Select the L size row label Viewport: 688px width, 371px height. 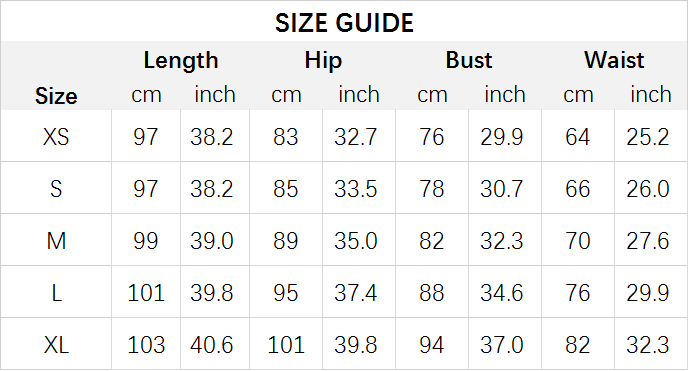coord(56,293)
